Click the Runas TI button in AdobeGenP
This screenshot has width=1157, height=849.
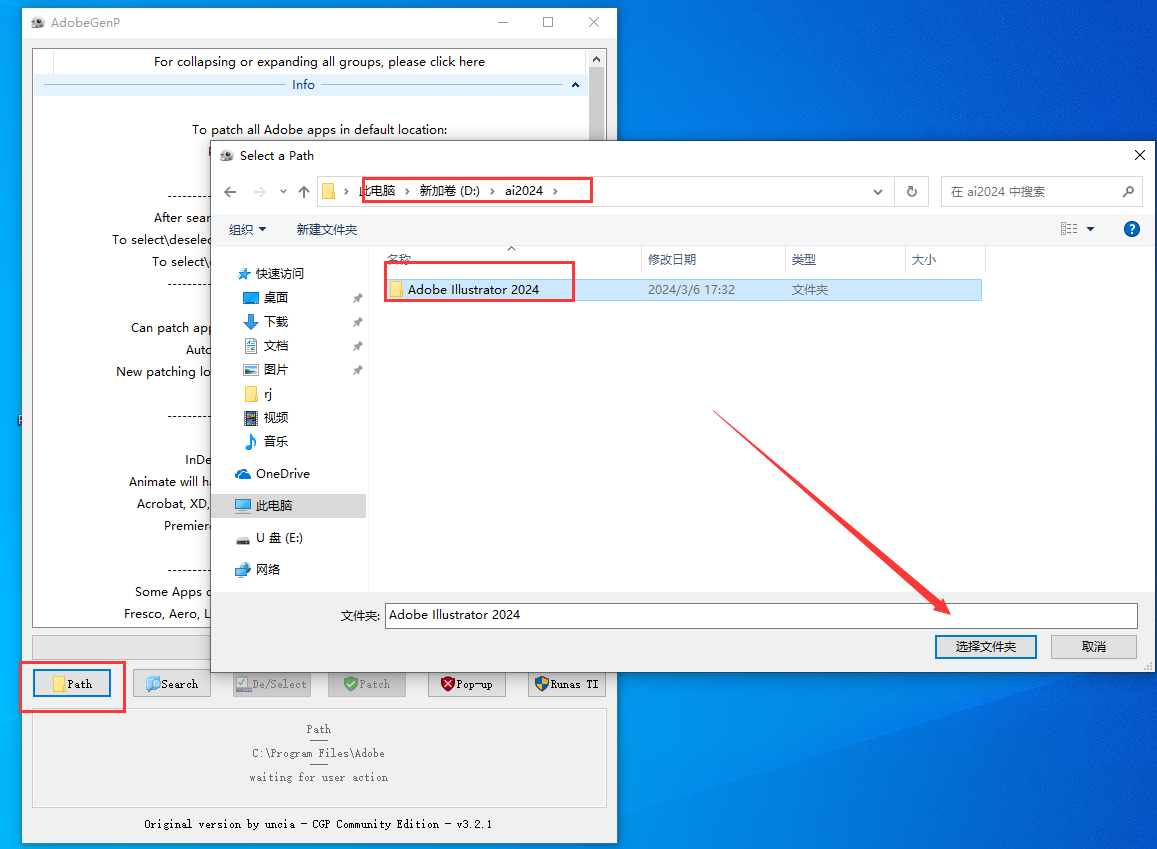(567, 684)
